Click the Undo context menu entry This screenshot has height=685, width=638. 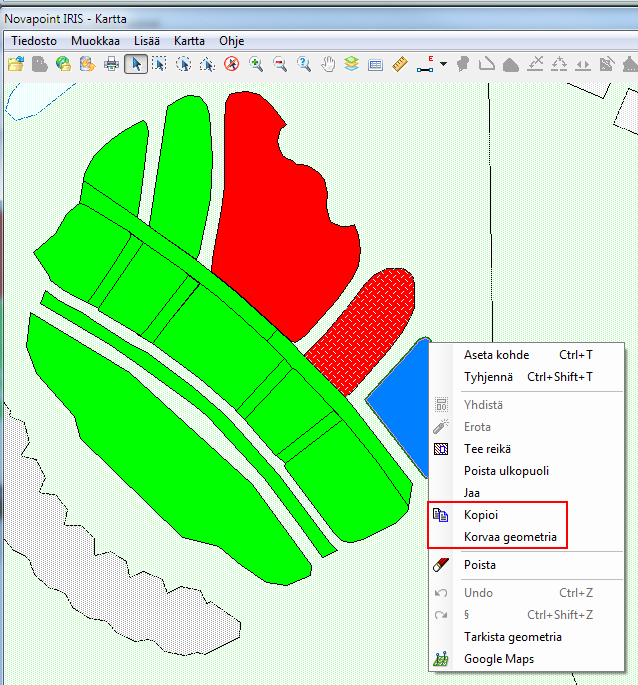[527, 593]
